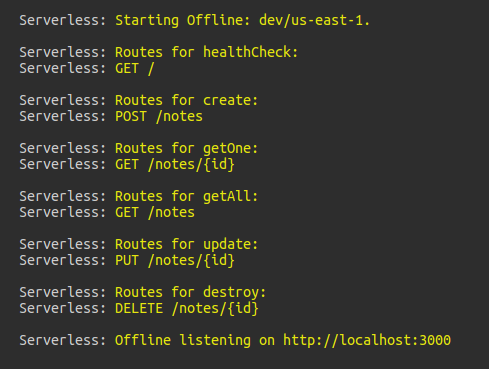Click 'Serverless:' prefix before POST /notes
489x369 pixels.
coord(63,116)
